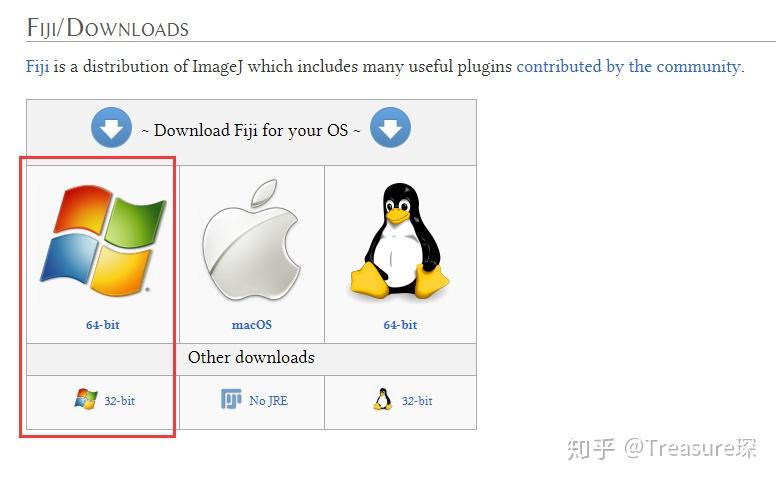The image size is (776, 479).
Task: Select the No JRE download link
Action: point(268,401)
